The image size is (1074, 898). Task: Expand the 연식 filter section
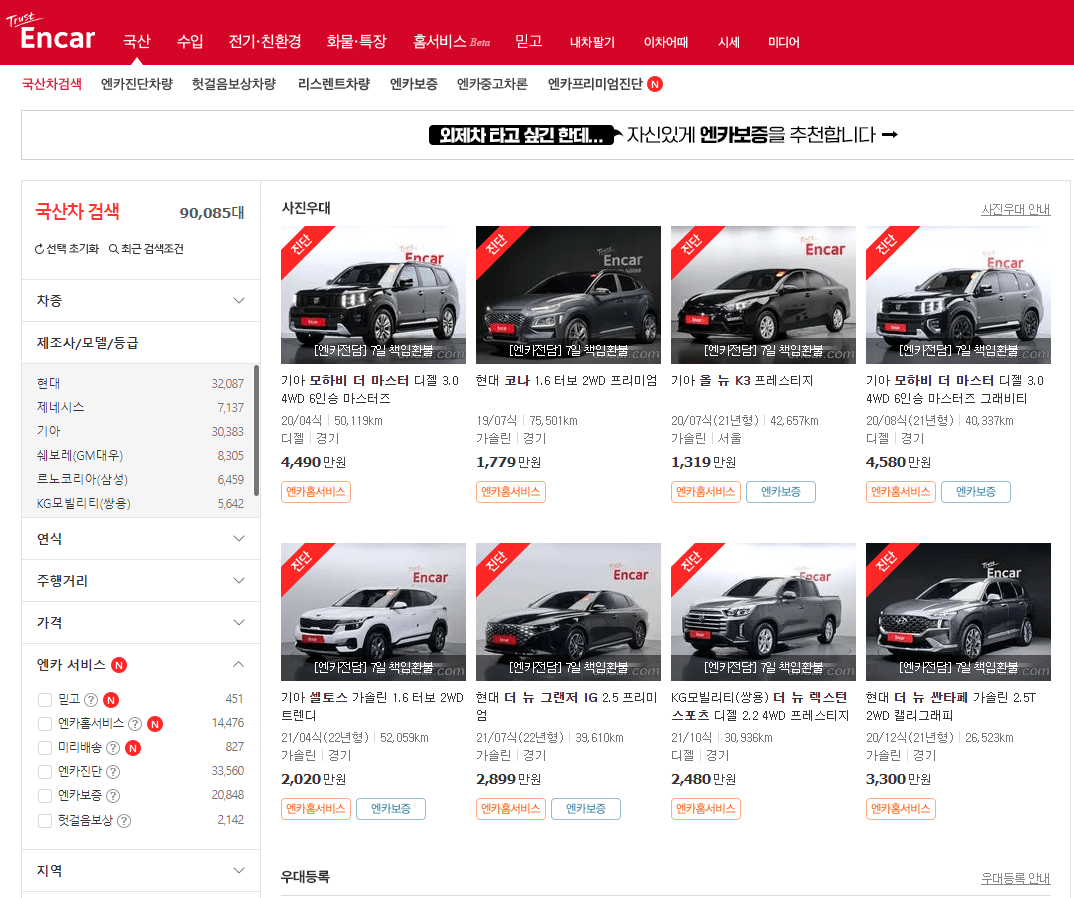tap(140, 539)
